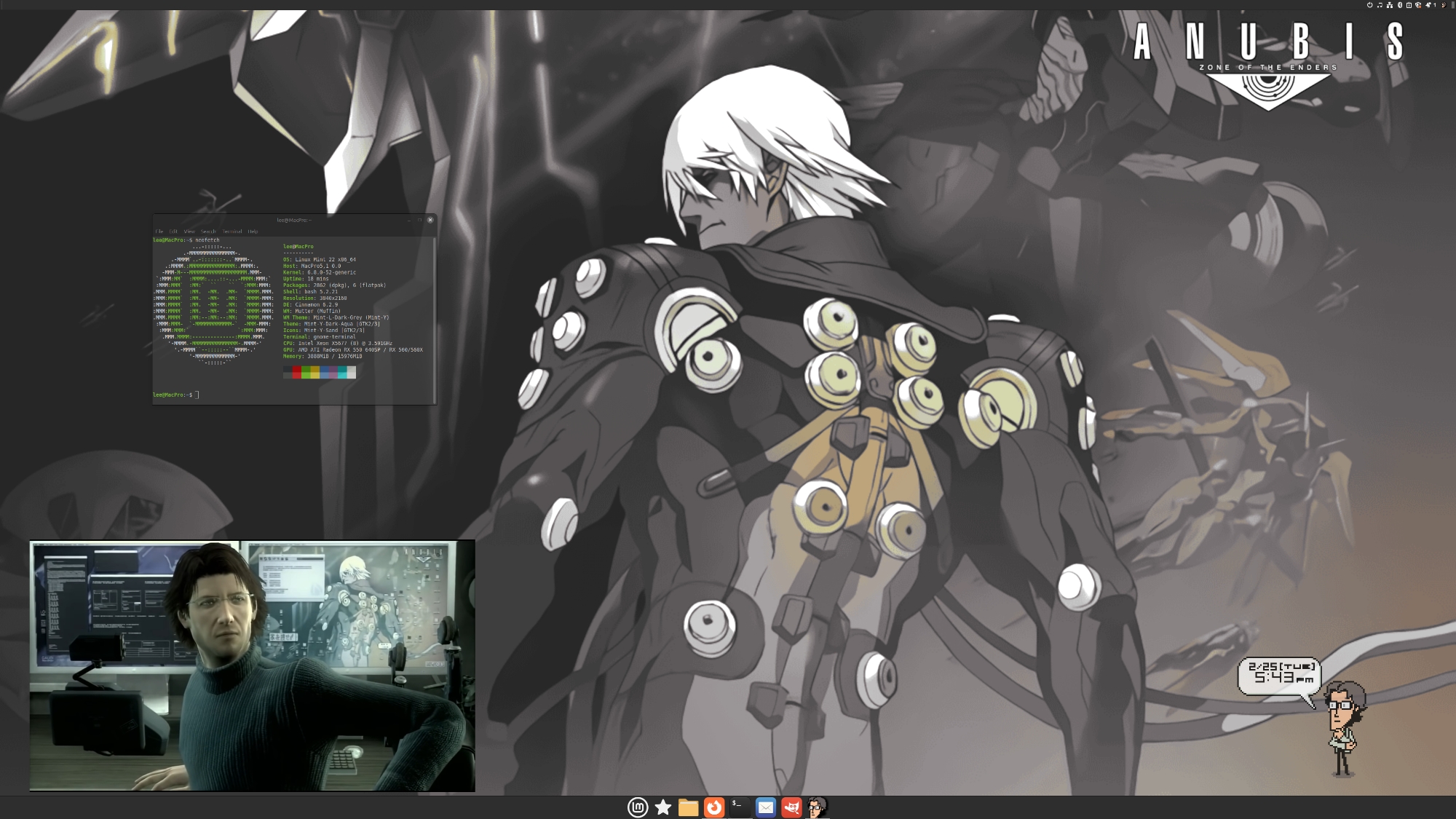
Task: Open the Search menu in terminal
Action: click(208, 232)
